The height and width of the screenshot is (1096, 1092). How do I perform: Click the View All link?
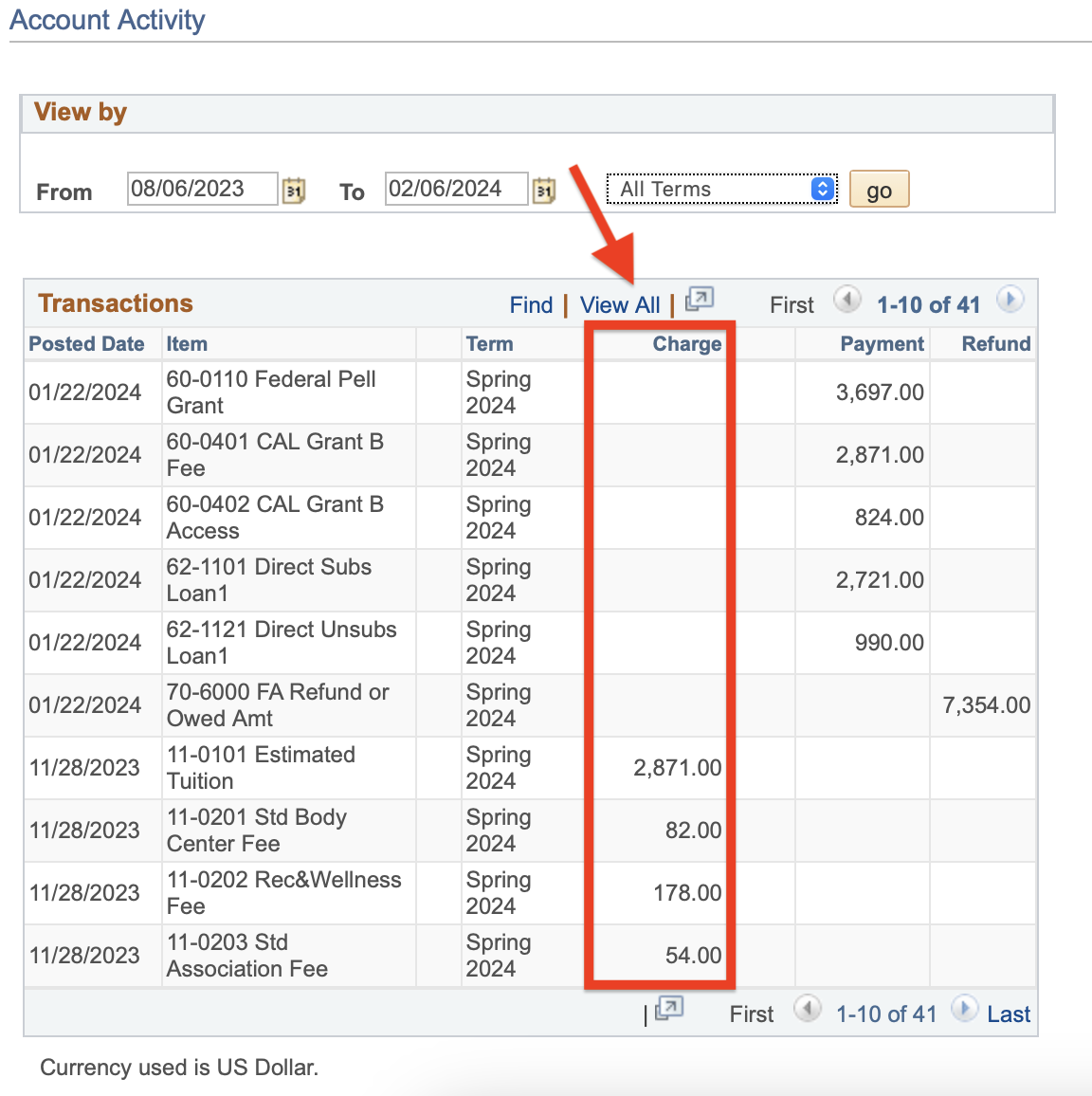point(619,304)
